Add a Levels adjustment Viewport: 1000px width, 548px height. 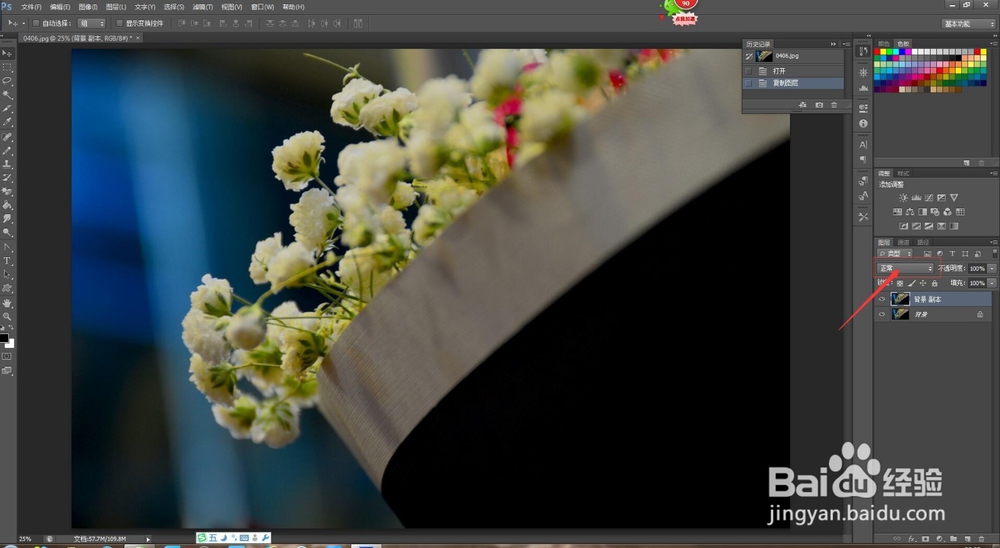coord(916,198)
